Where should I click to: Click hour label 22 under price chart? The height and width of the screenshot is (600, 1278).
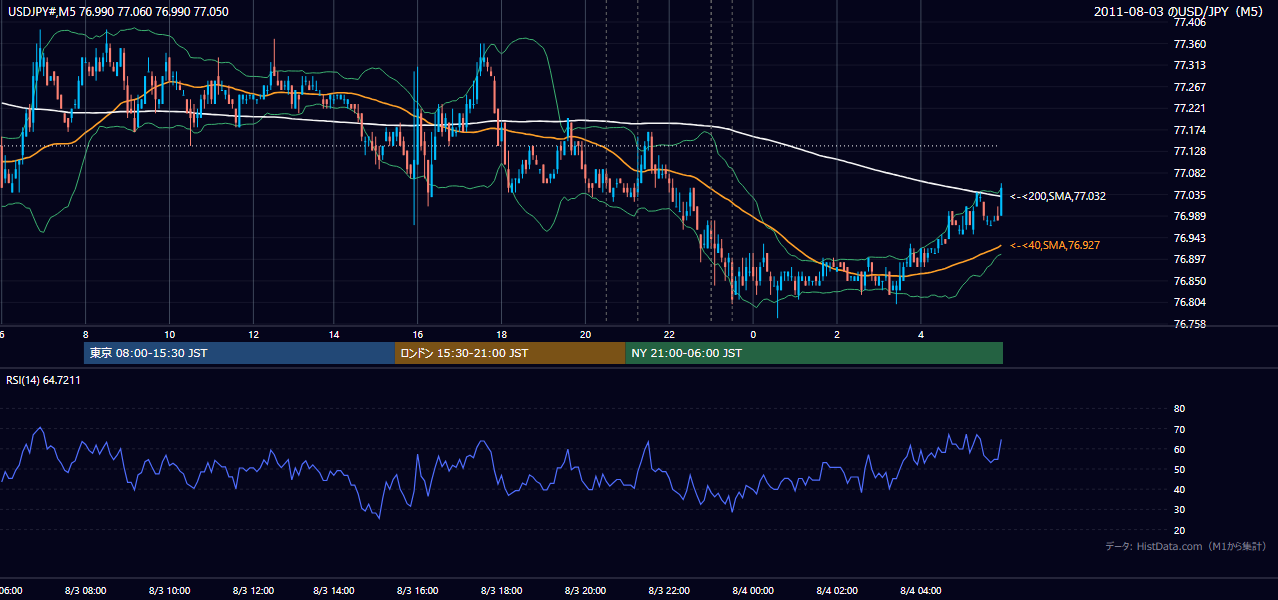pos(669,335)
